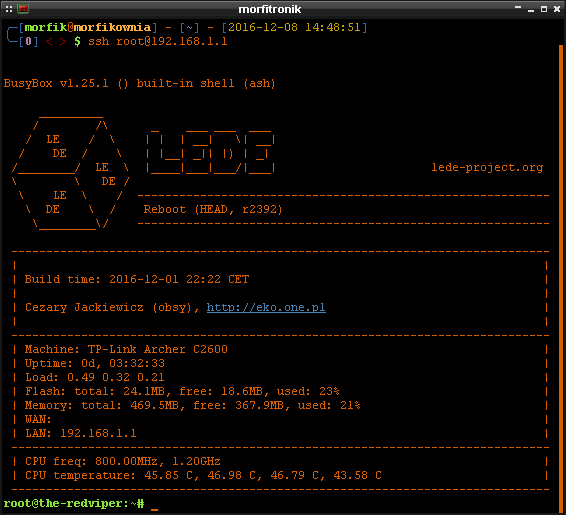The height and width of the screenshot is (515, 566).
Task: Click 'Build time: 2016-12-01 22:22 CET' line
Action: (x=137, y=279)
